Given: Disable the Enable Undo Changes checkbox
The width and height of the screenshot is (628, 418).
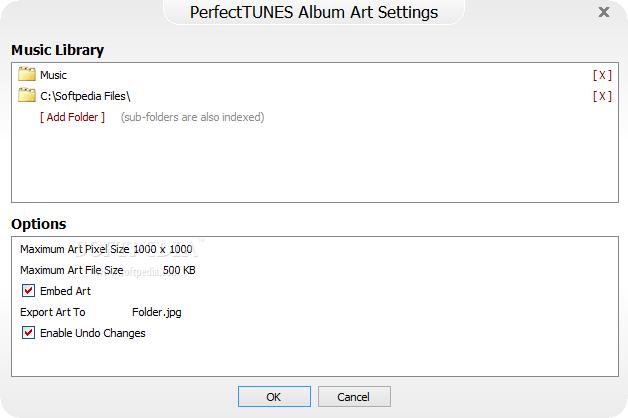Looking at the screenshot, I should click(28, 333).
